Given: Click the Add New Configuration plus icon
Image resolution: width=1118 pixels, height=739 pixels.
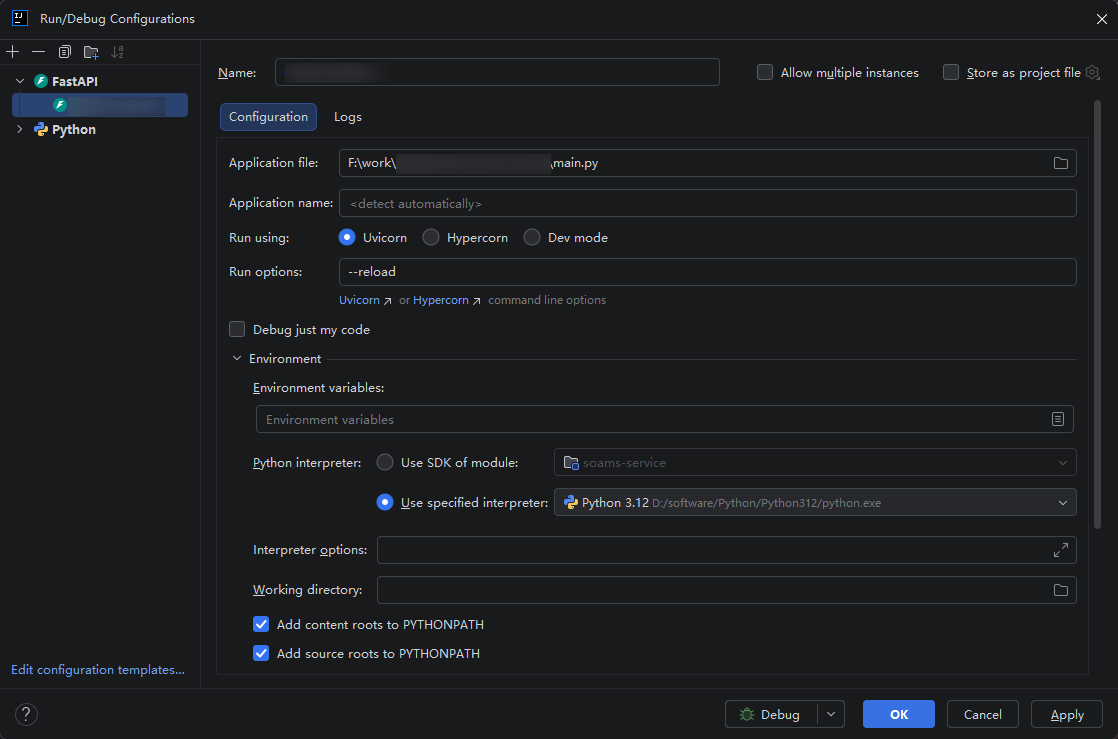Looking at the screenshot, I should pos(12,52).
